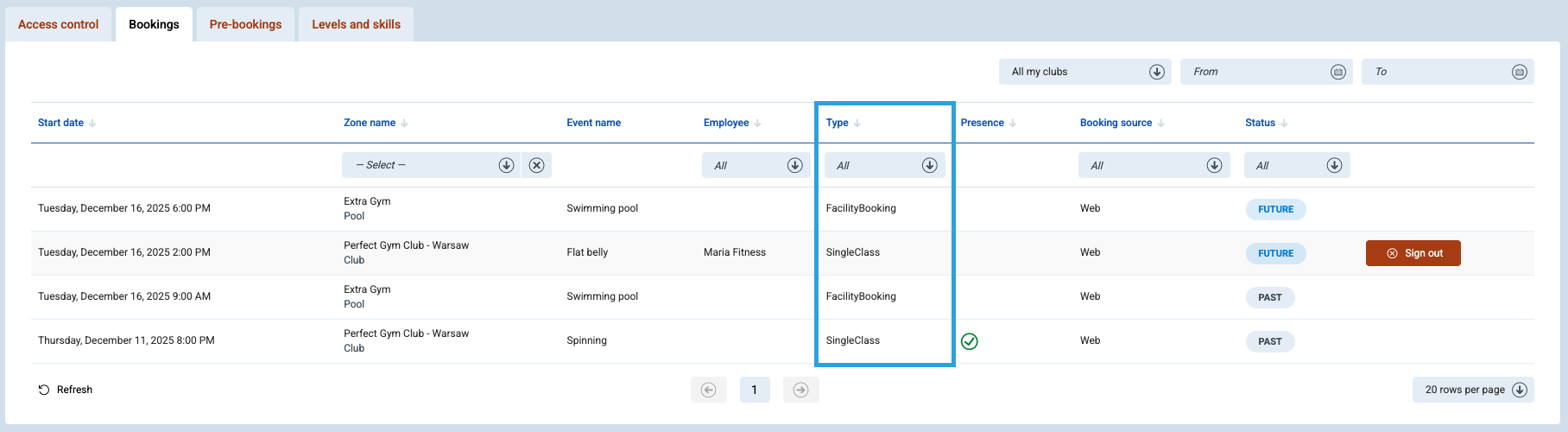Switch to the Access control tab
The height and width of the screenshot is (432, 1568).
pos(59,24)
